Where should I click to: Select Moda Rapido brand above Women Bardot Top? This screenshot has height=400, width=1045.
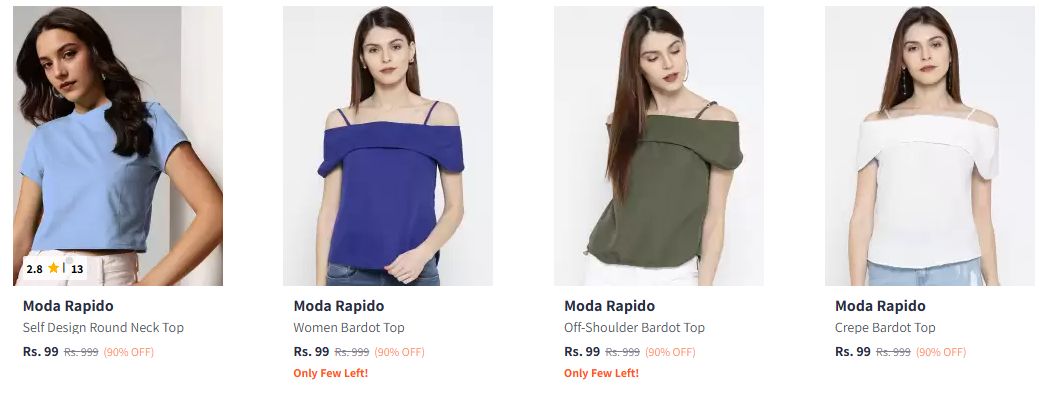[x=339, y=306]
